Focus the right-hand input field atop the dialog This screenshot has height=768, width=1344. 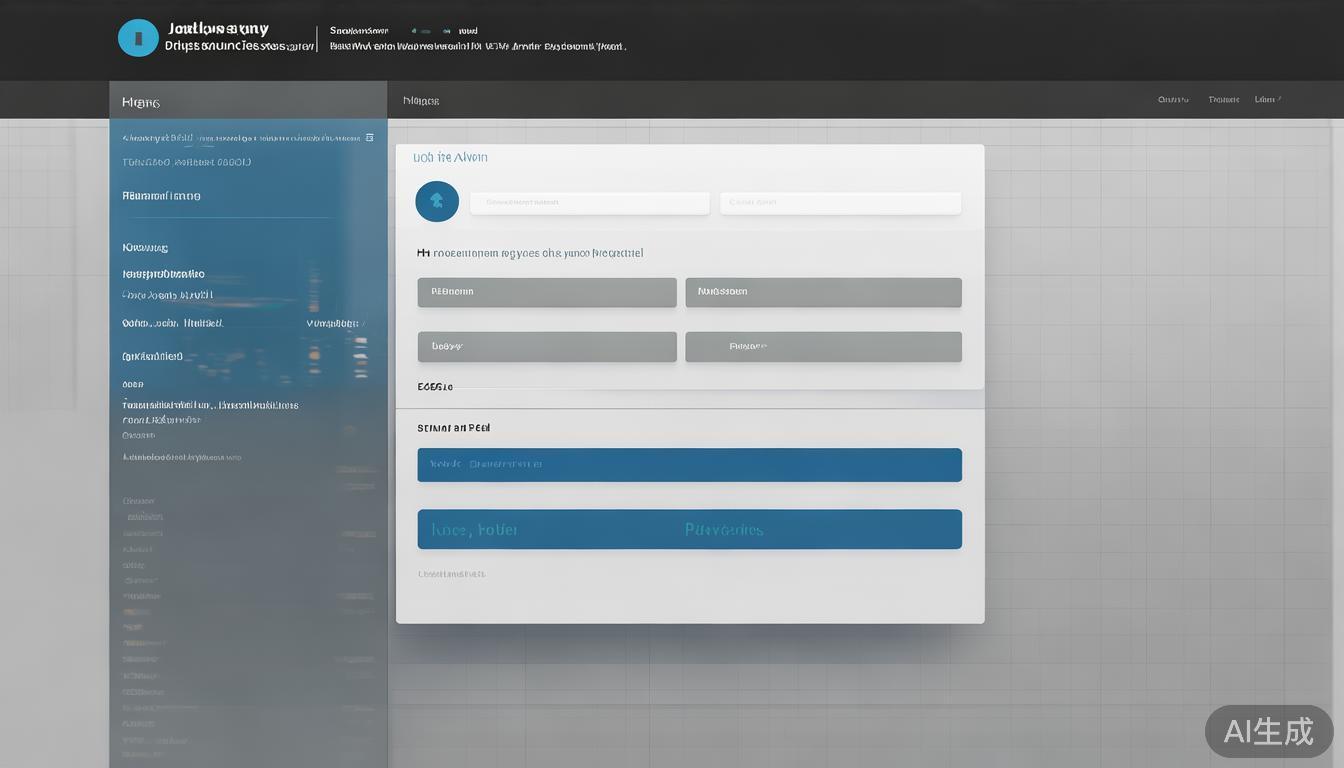(840, 202)
